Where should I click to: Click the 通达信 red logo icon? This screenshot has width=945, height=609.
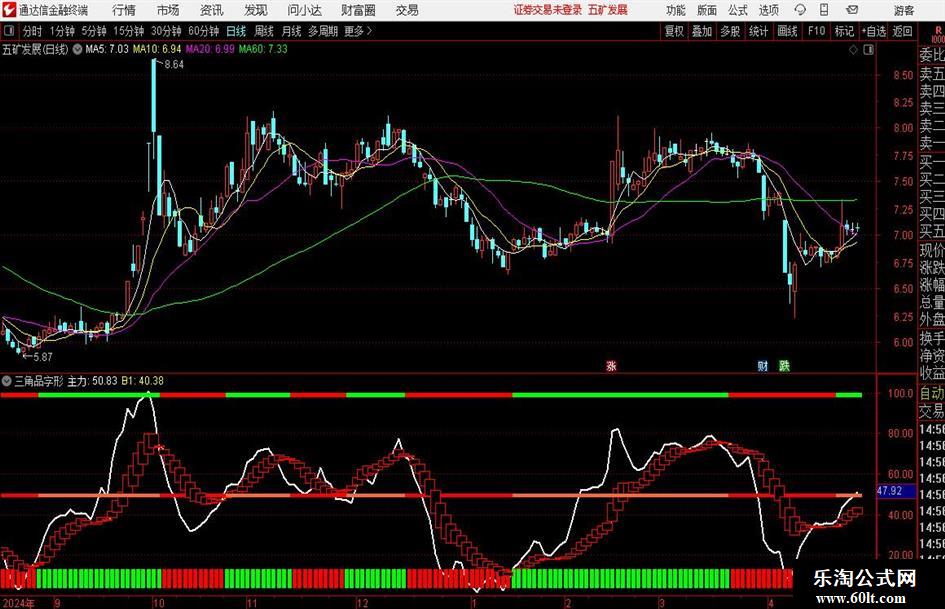pos(9,10)
